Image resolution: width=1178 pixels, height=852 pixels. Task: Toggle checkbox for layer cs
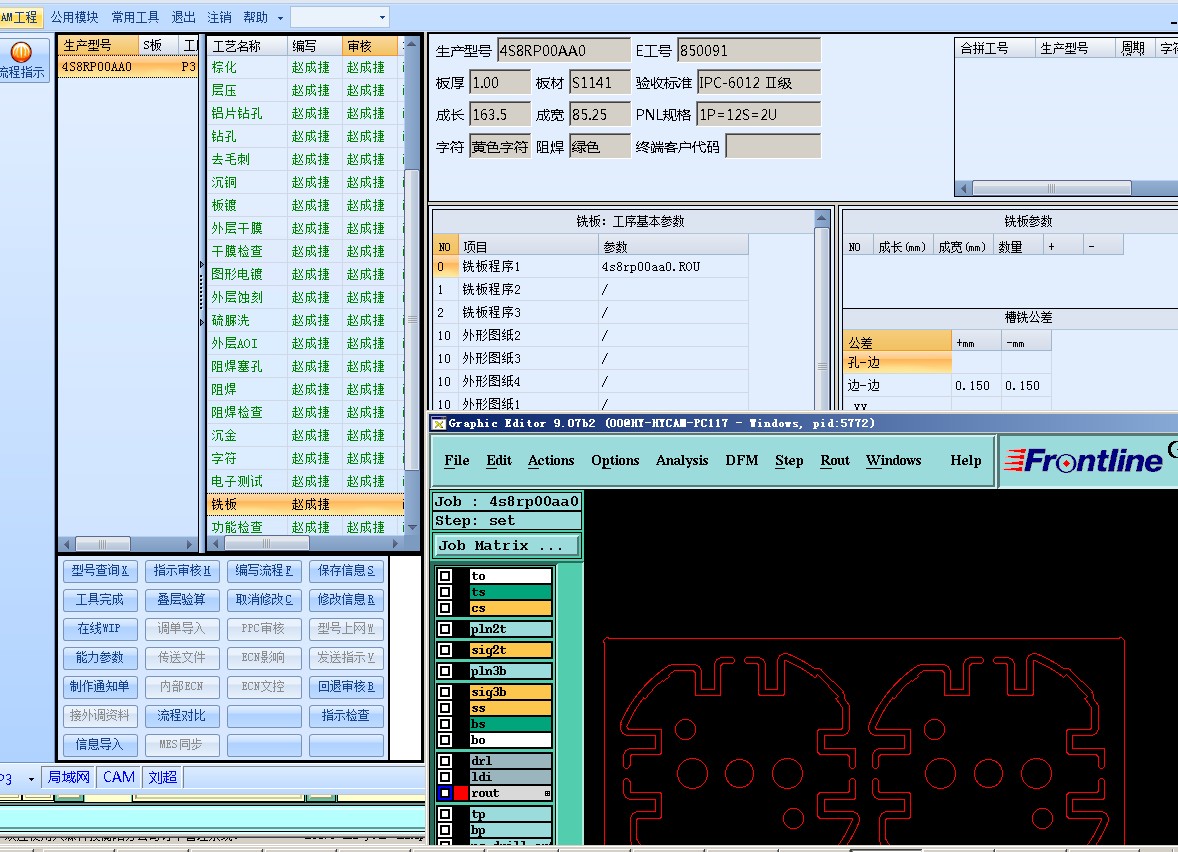[445, 608]
